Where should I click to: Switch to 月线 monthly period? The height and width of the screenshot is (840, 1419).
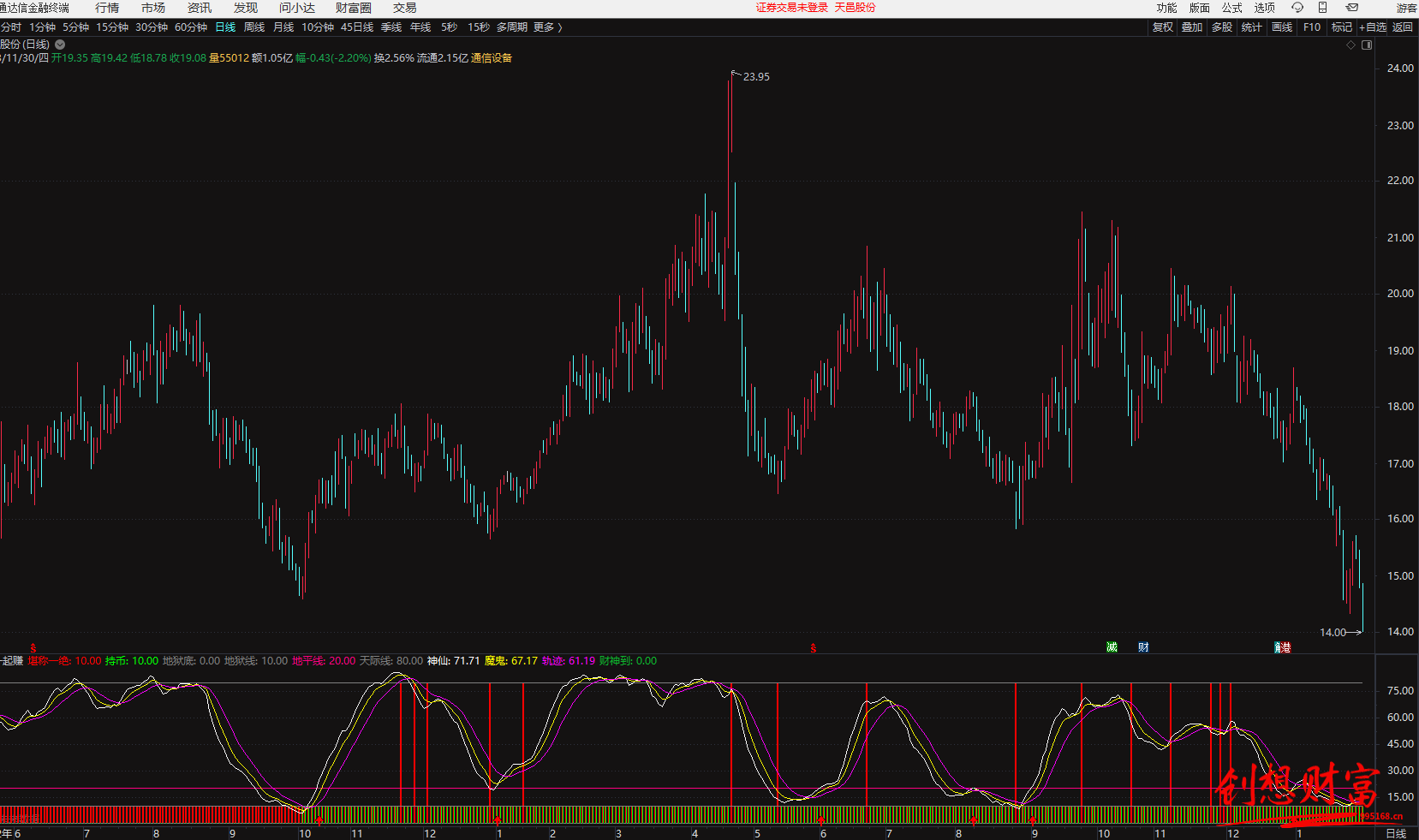pos(283,27)
